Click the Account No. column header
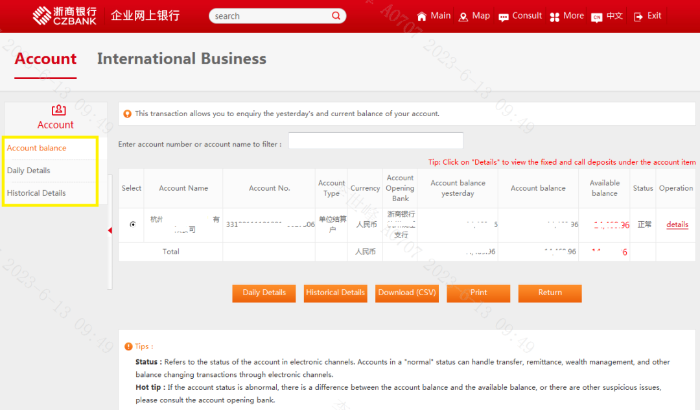The image size is (700, 410). (269, 188)
